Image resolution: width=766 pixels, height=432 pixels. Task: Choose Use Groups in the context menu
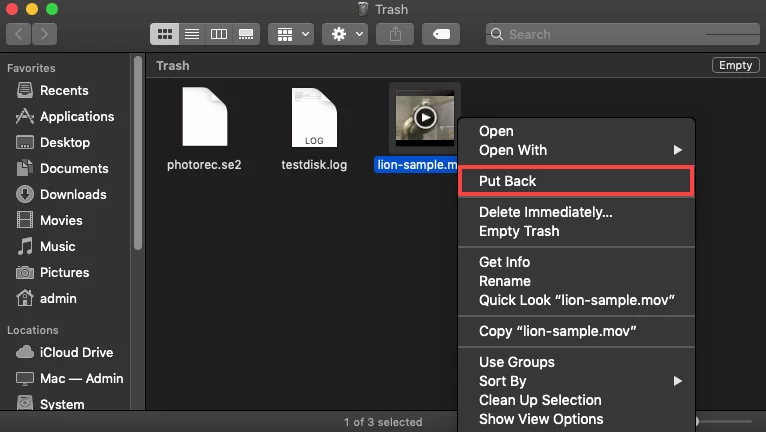[x=576, y=362]
